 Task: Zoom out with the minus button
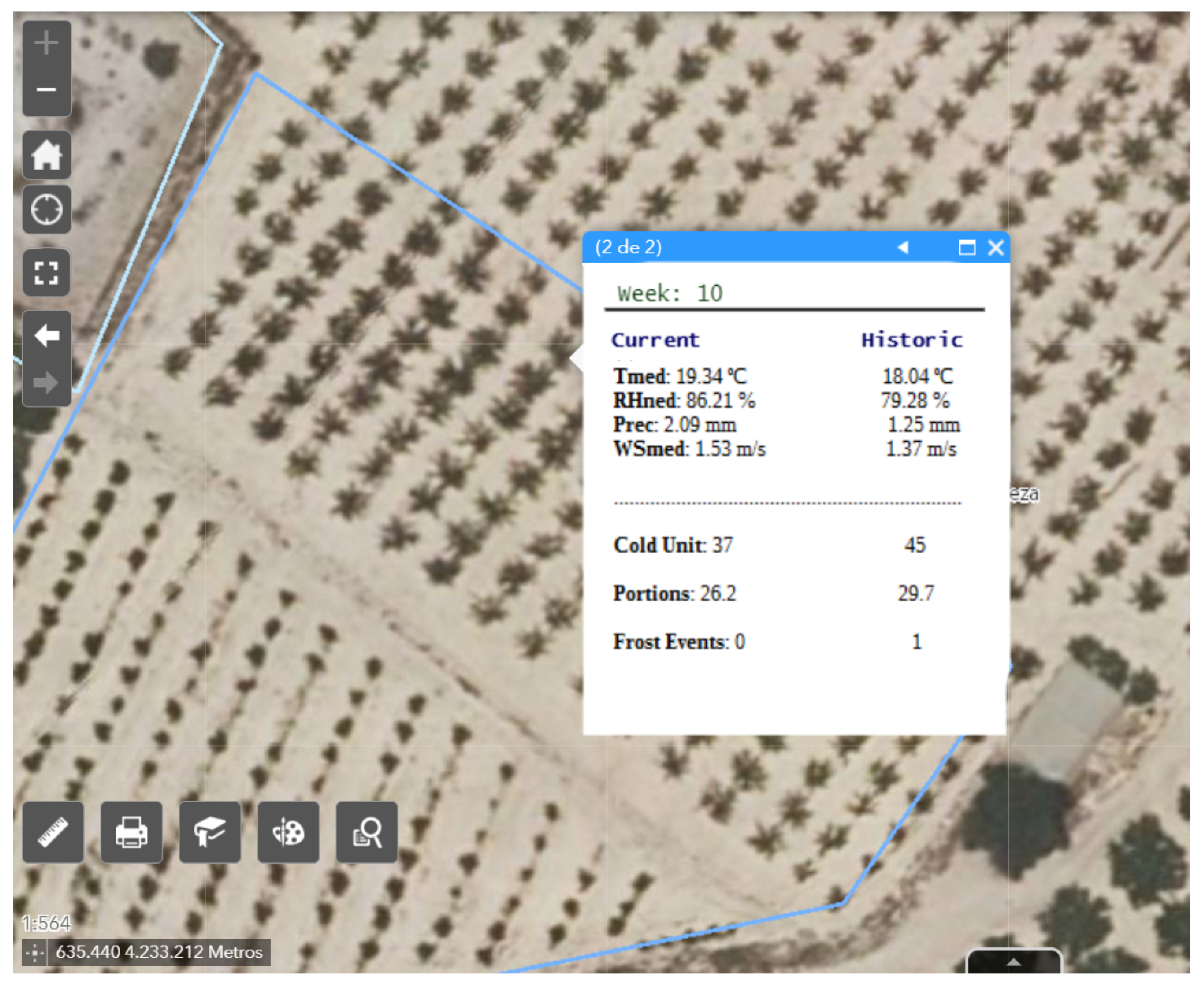pyautogui.click(x=47, y=90)
